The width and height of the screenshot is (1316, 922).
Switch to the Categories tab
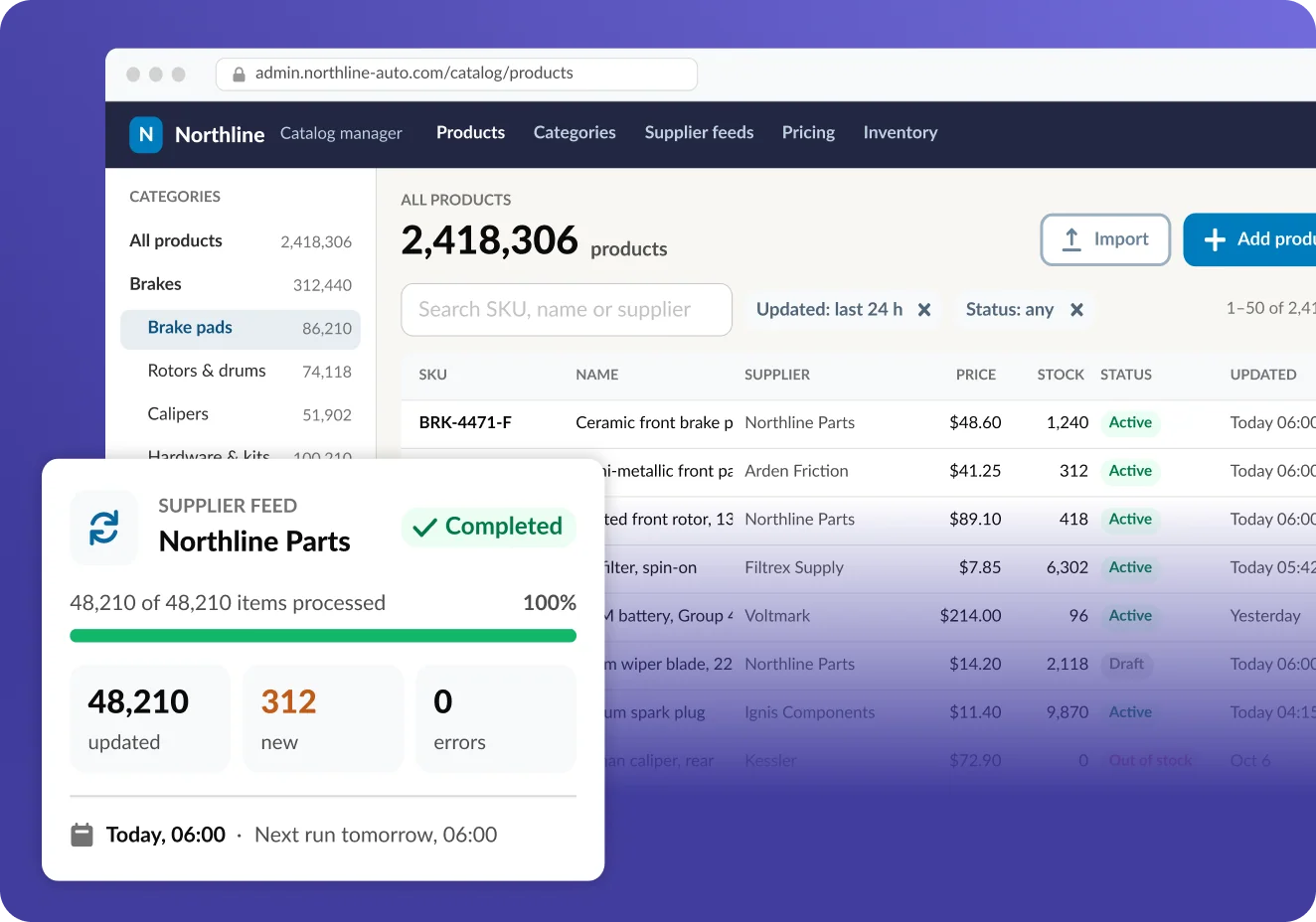(575, 133)
